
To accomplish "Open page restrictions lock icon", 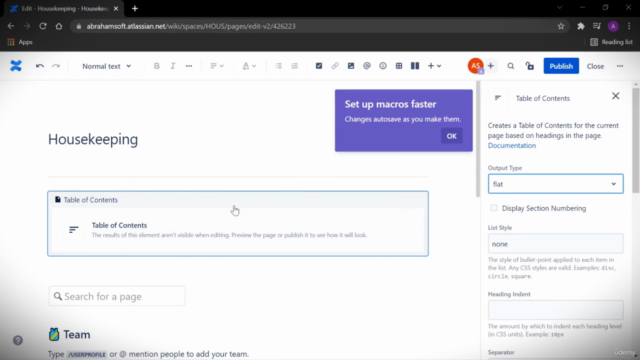I will click(530, 66).
